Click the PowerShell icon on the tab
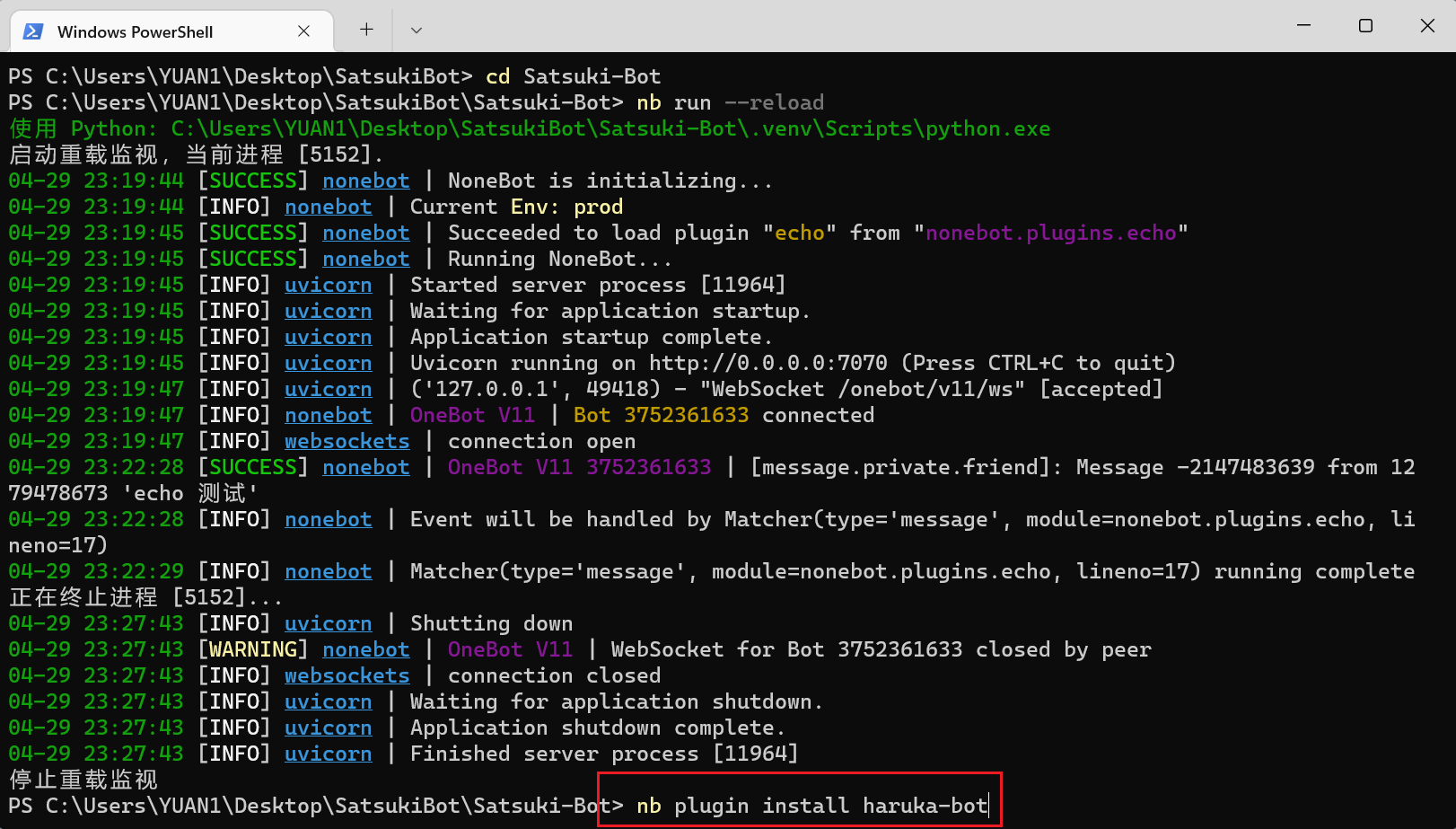Screen dimensions: 1456x829 click(x=33, y=31)
